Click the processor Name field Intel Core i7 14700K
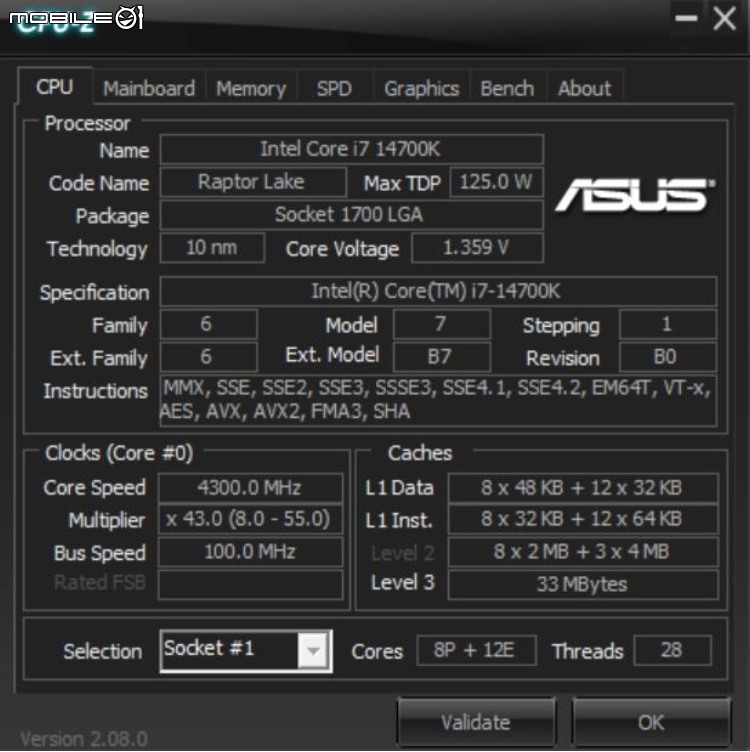This screenshot has width=750, height=752. click(352, 149)
